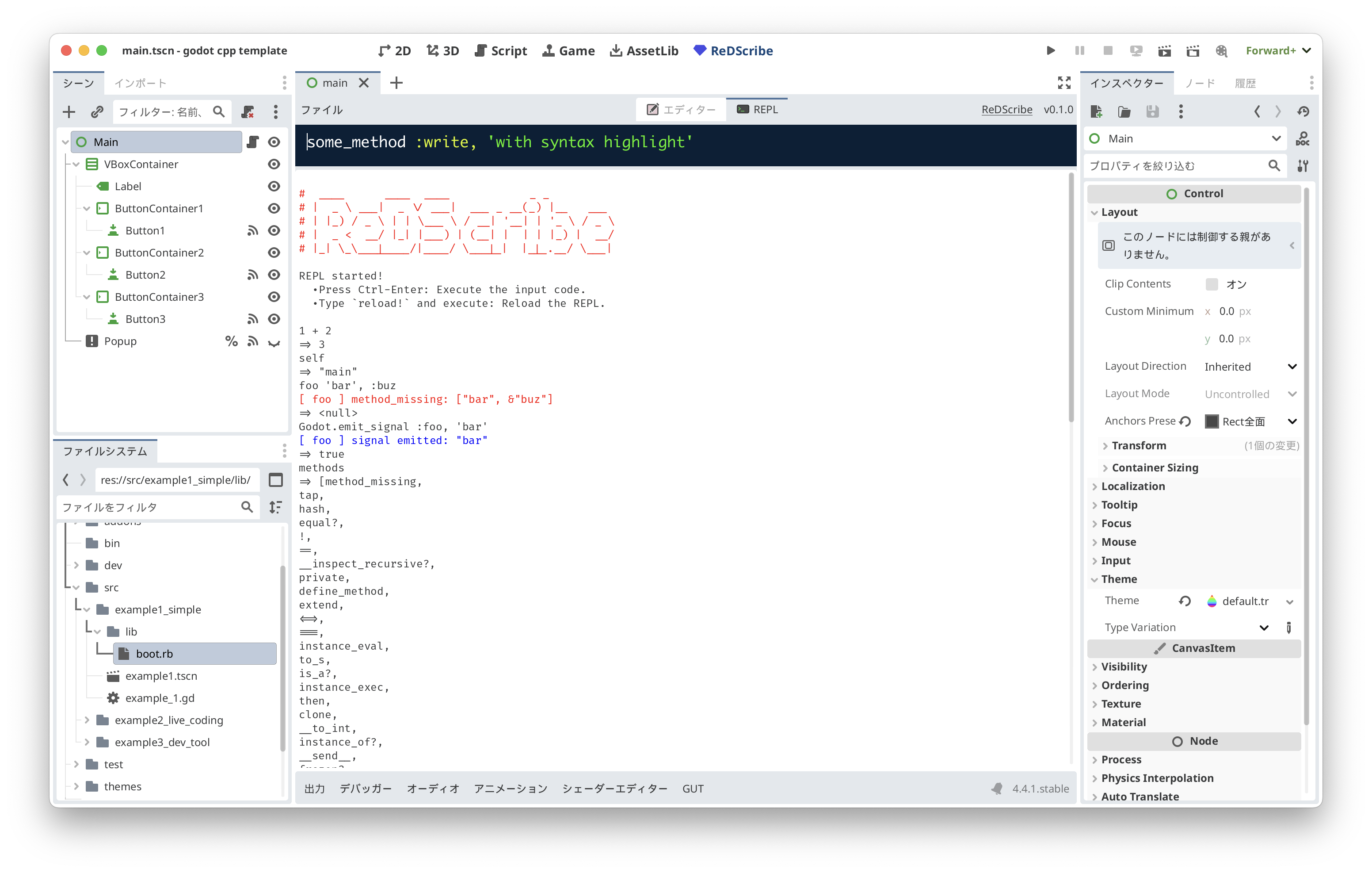Expand the example2_live_coding folder
Viewport: 1372px width, 873px height.
pyautogui.click(x=87, y=720)
